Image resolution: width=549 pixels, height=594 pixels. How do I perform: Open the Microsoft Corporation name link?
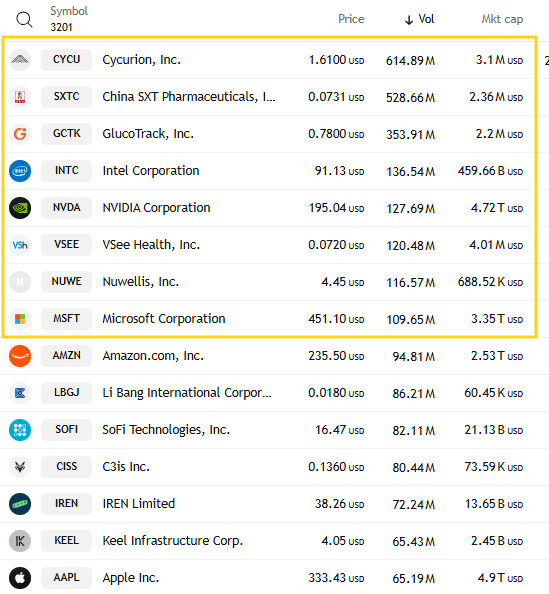click(164, 319)
